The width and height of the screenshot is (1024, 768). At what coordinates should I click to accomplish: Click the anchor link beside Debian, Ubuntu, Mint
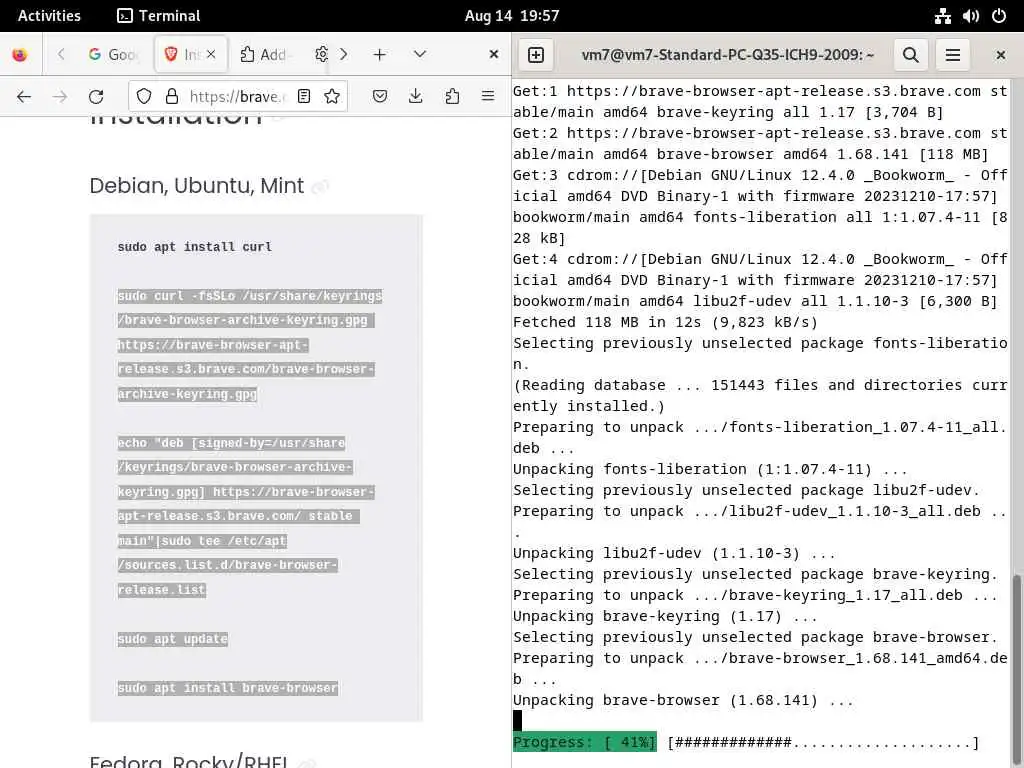319,187
